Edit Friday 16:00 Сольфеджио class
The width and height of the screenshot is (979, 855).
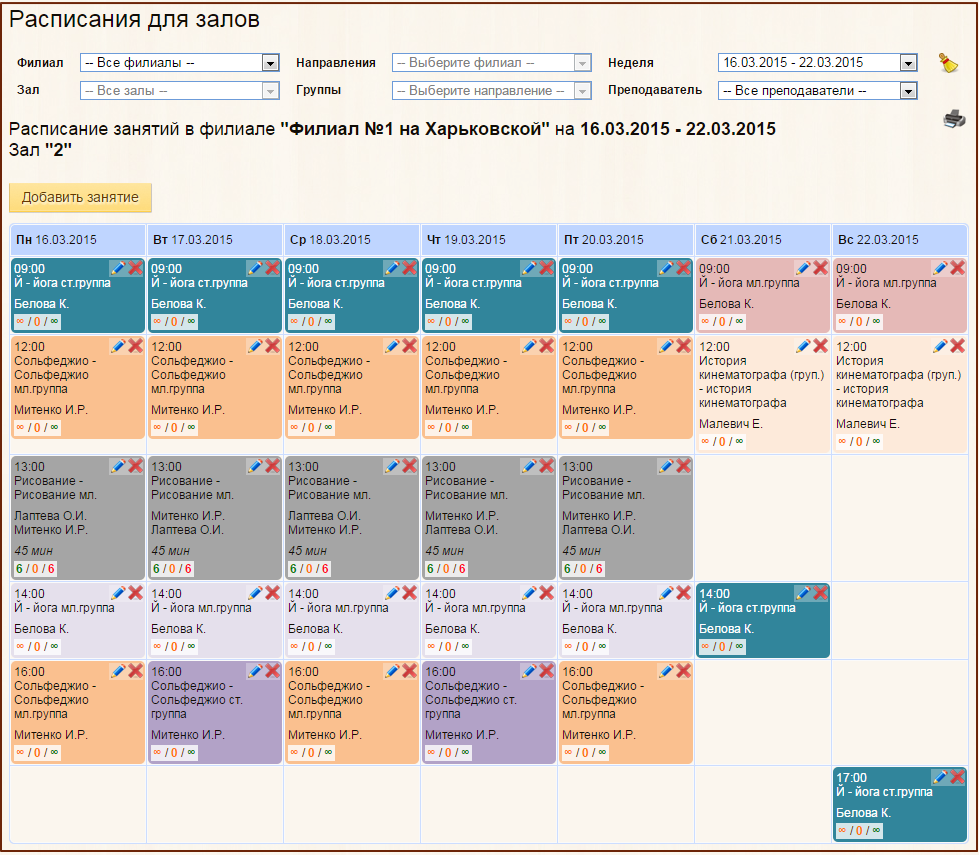(666, 671)
